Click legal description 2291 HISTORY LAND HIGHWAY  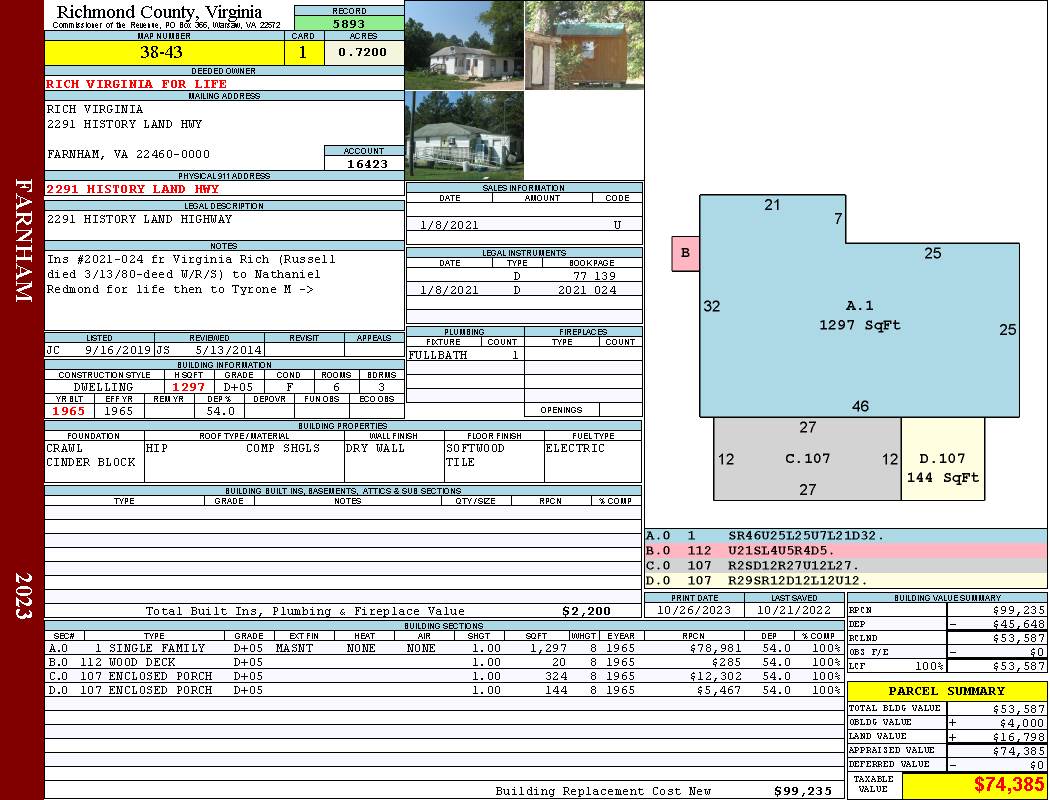tap(139, 219)
